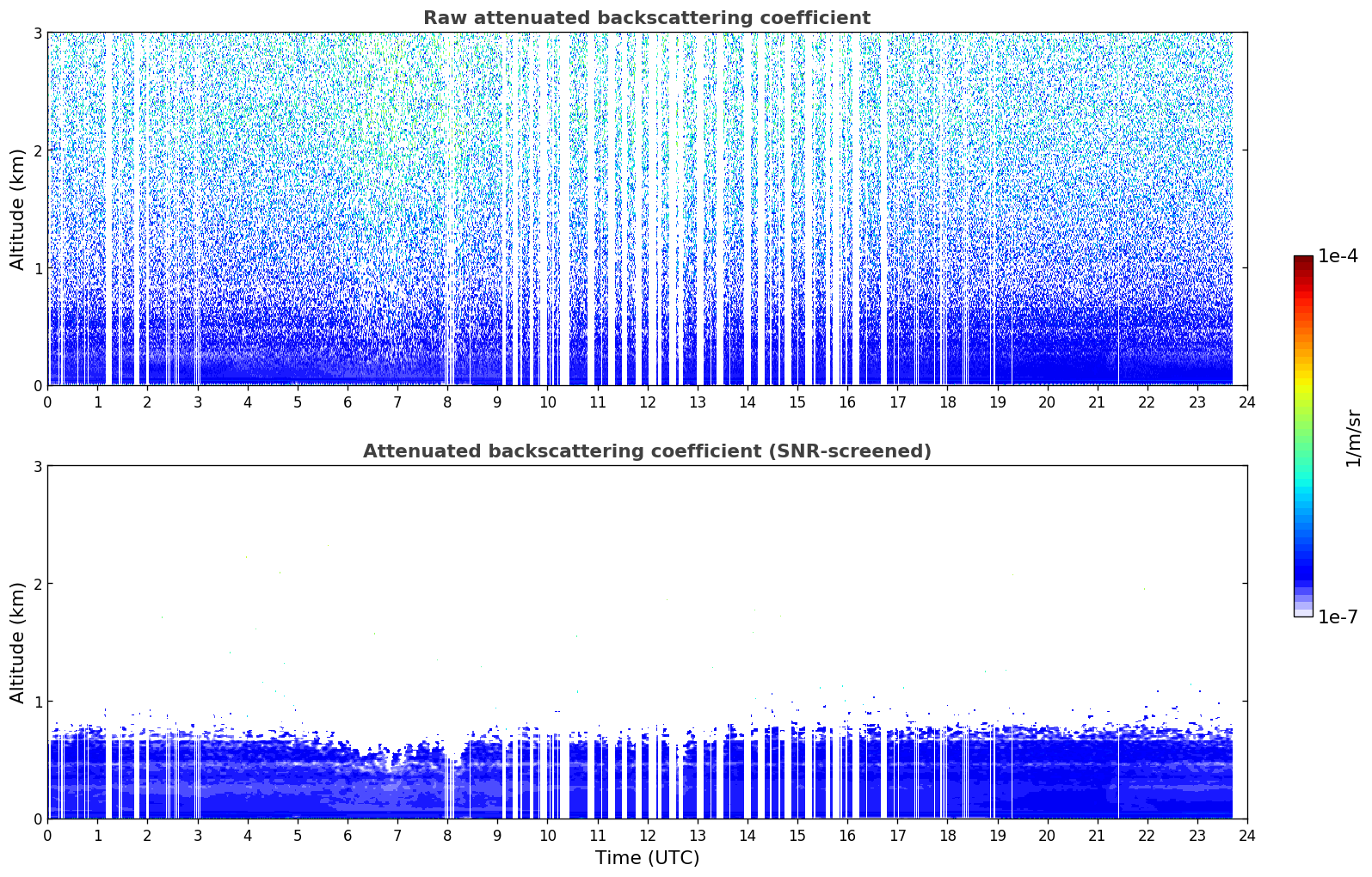Select hour 0 tick on top plot

pyautogui.click(x=47, y=402)
